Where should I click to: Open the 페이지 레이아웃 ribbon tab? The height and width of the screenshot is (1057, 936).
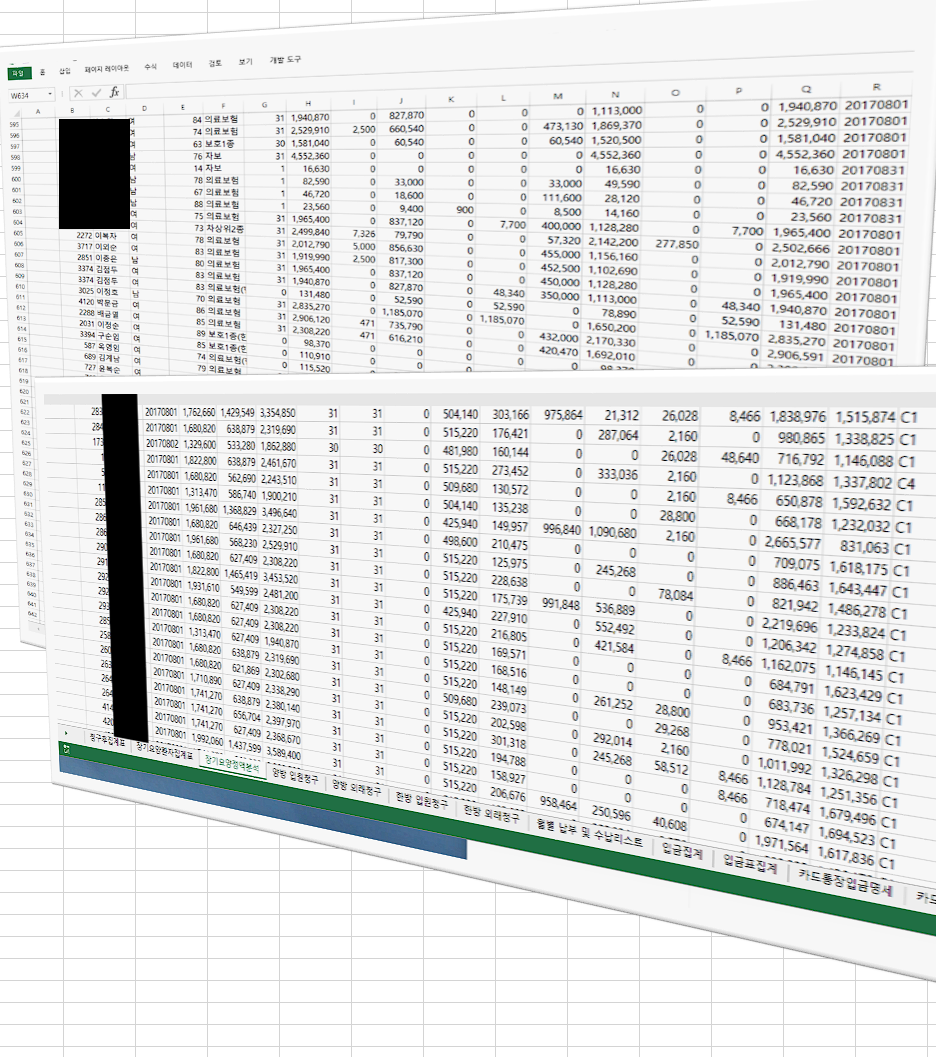[106, 69]
